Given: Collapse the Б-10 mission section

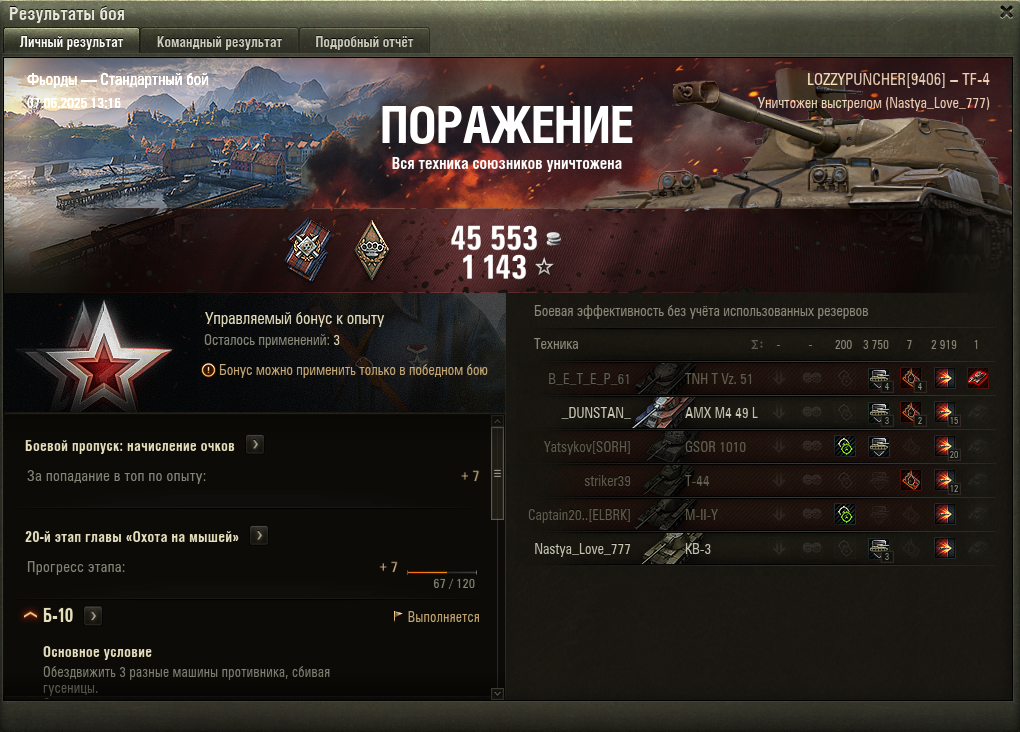Looking at the screenshot, I should pyautogui.click(x=31, y=615).
